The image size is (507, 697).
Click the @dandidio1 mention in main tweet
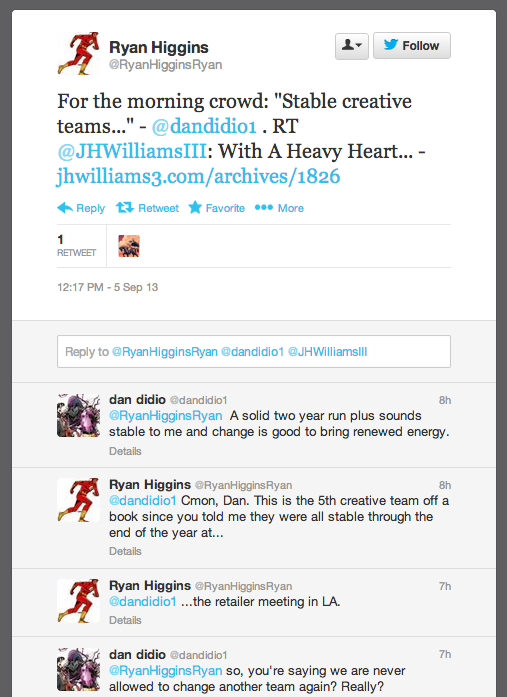pos(204,126)
